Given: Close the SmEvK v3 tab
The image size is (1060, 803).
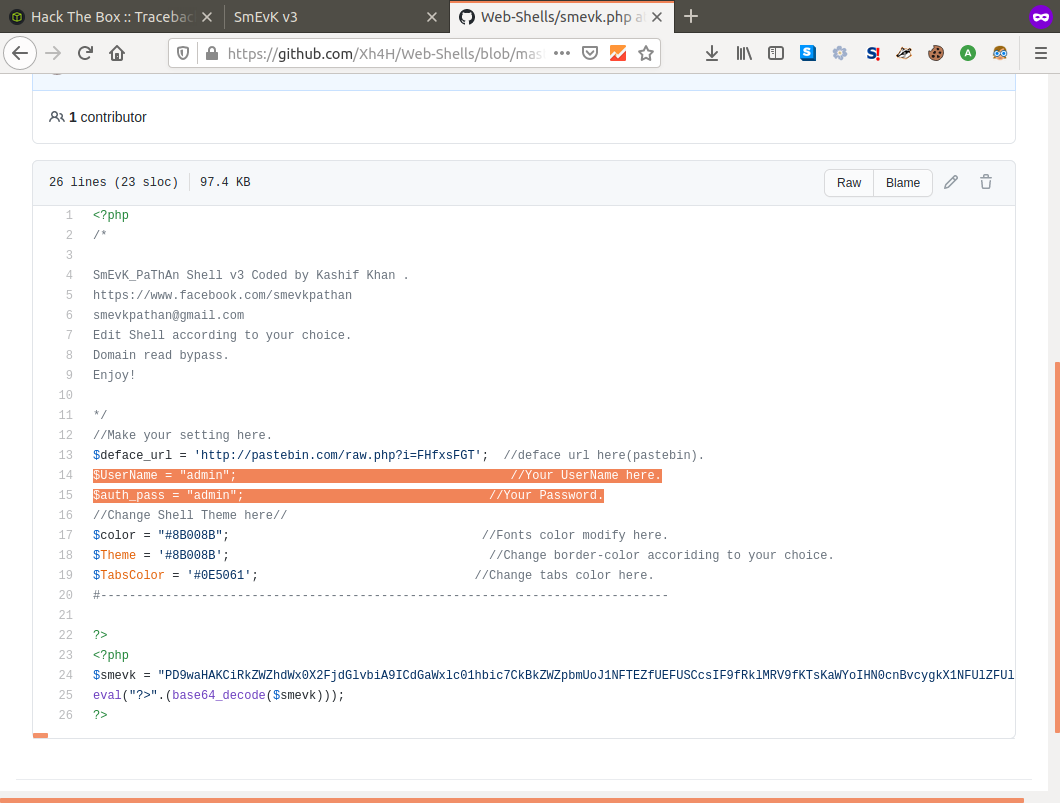Looking at the screenshot, I should pos(432,17).
